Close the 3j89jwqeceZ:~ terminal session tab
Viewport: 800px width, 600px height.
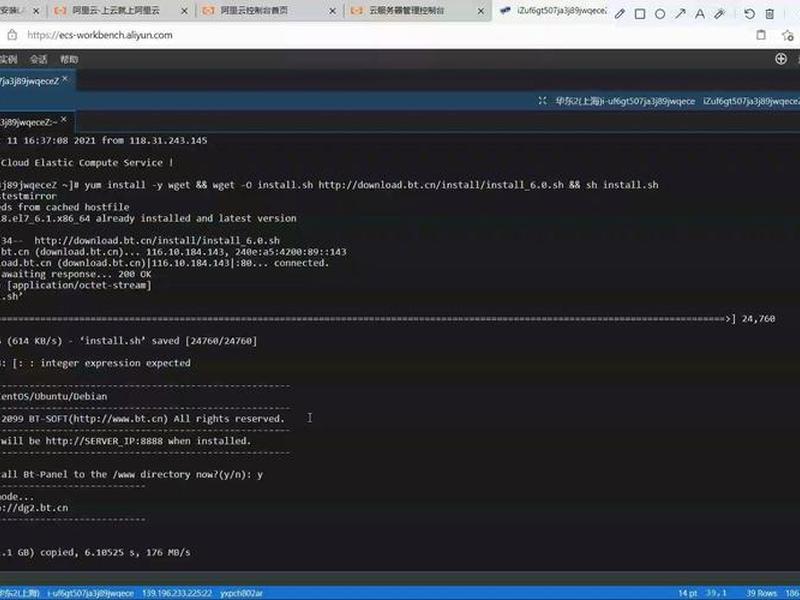(63, 119)
